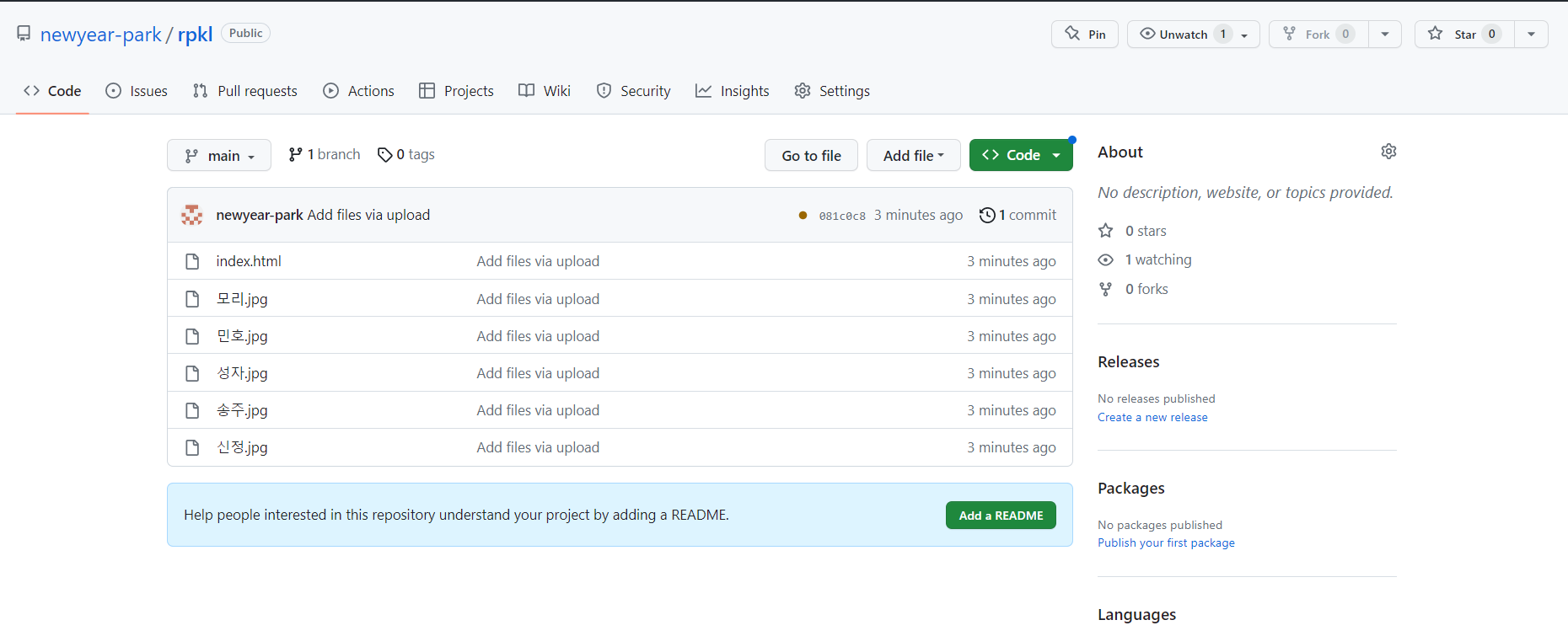Open the 송주.jpg file
Viewport: 1568px width, 636px height.
point(242,410)
